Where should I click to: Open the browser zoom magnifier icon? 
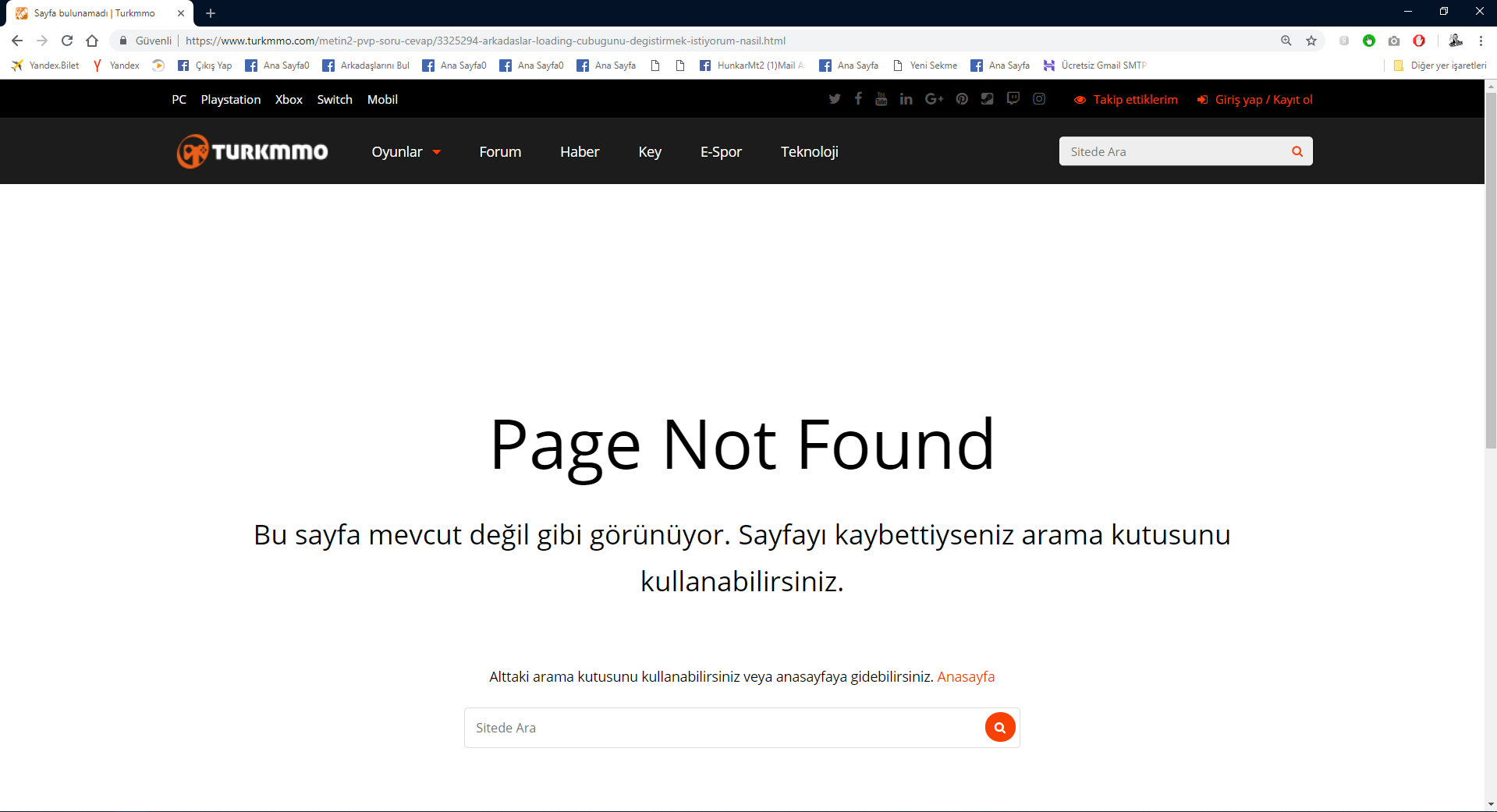(1286, 41)
